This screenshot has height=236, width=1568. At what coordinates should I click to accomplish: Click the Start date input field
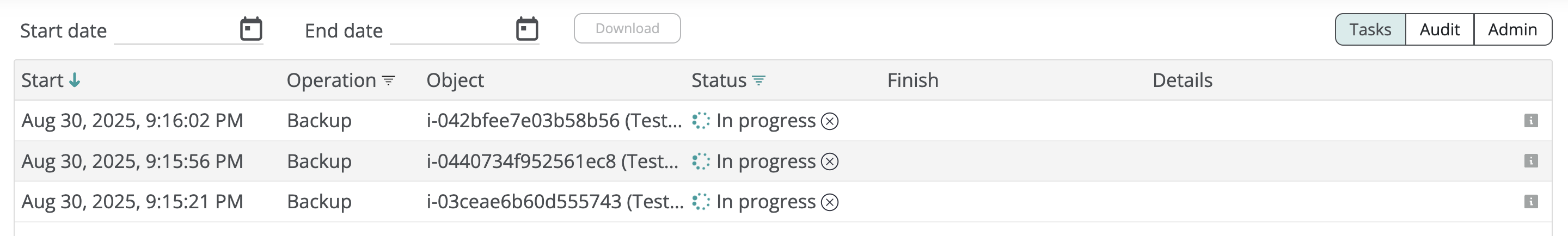(174, 30)
